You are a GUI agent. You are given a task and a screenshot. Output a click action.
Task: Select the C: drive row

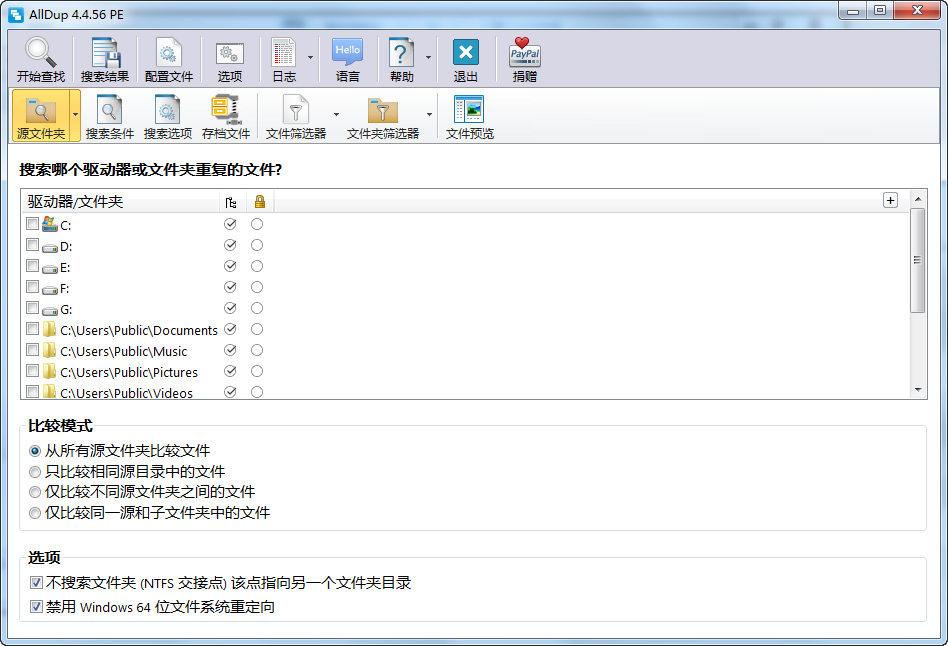[465, 224]
